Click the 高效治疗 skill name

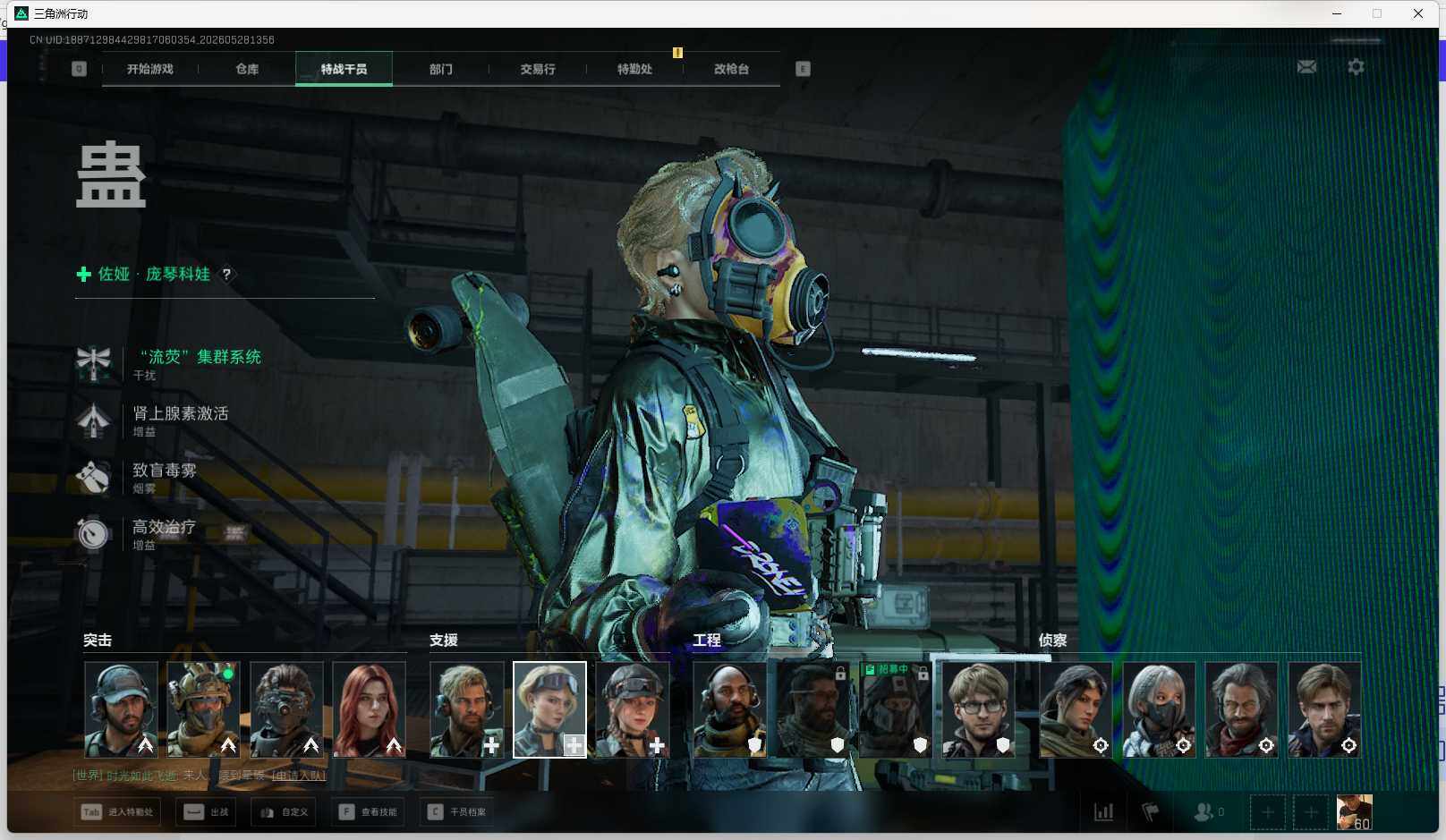[165, 527]
